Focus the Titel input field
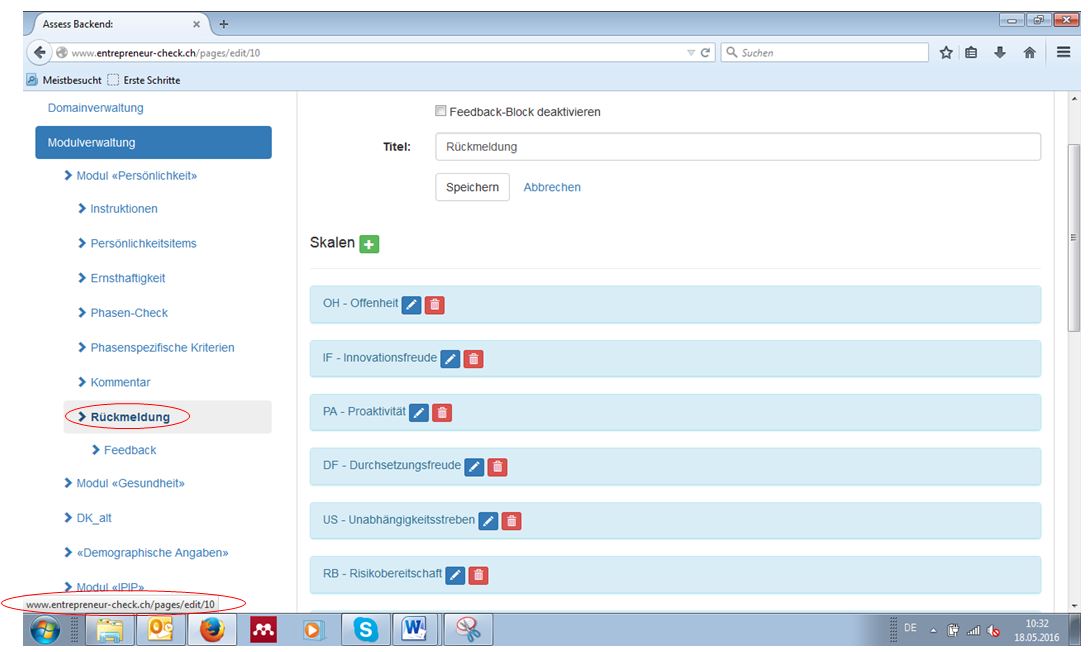The height and width of the screenshot is (652, 1088). click(x=738, y=147)
